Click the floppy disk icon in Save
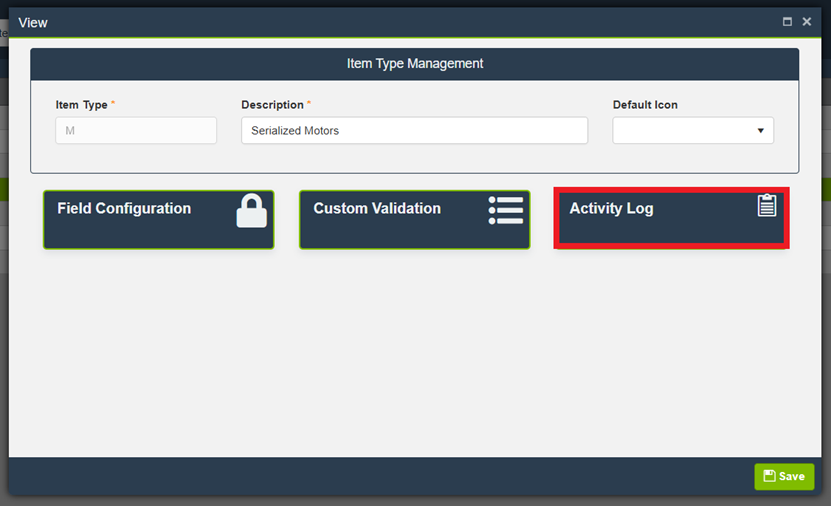The height and width of the screenshot is (506, 831). (769, 477)
